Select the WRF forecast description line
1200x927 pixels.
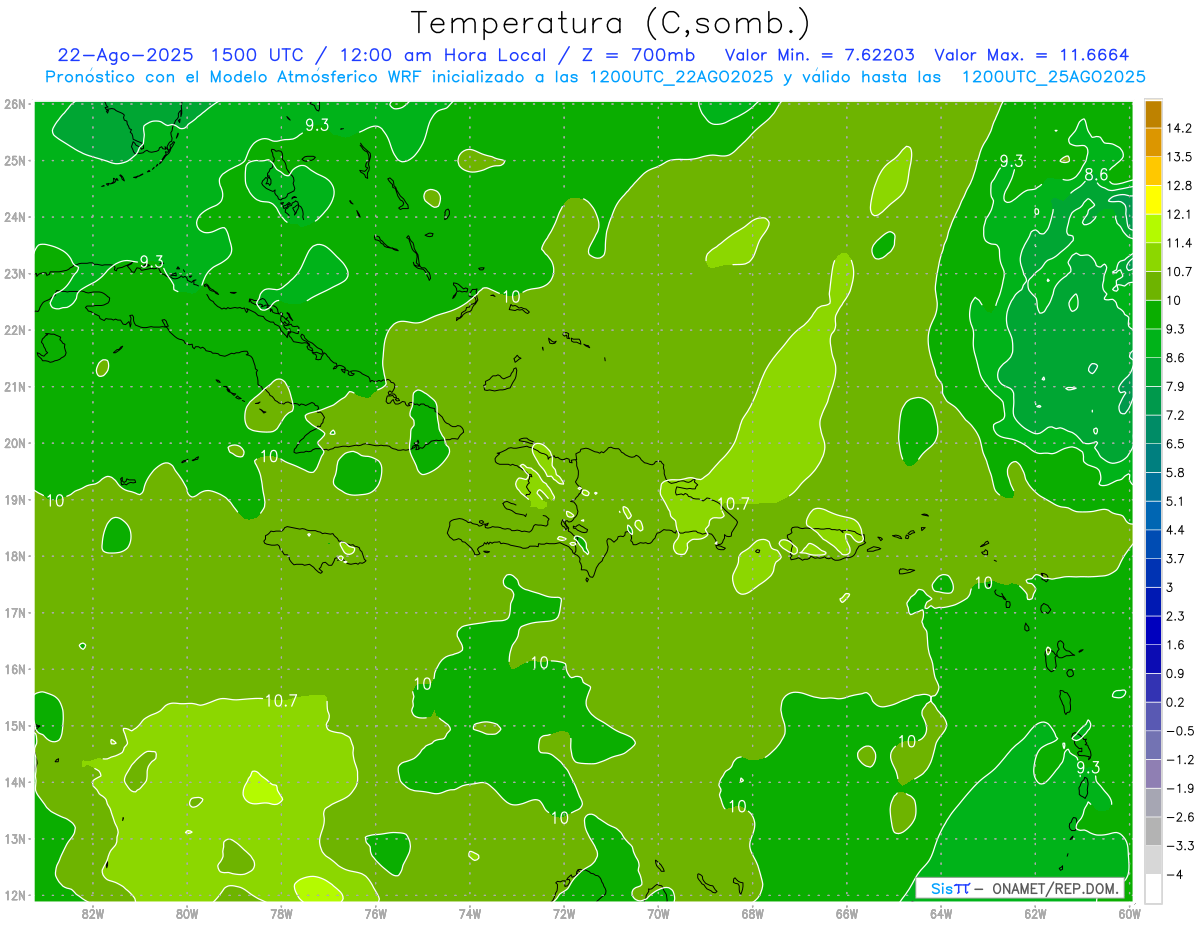(x=596, y=77)
